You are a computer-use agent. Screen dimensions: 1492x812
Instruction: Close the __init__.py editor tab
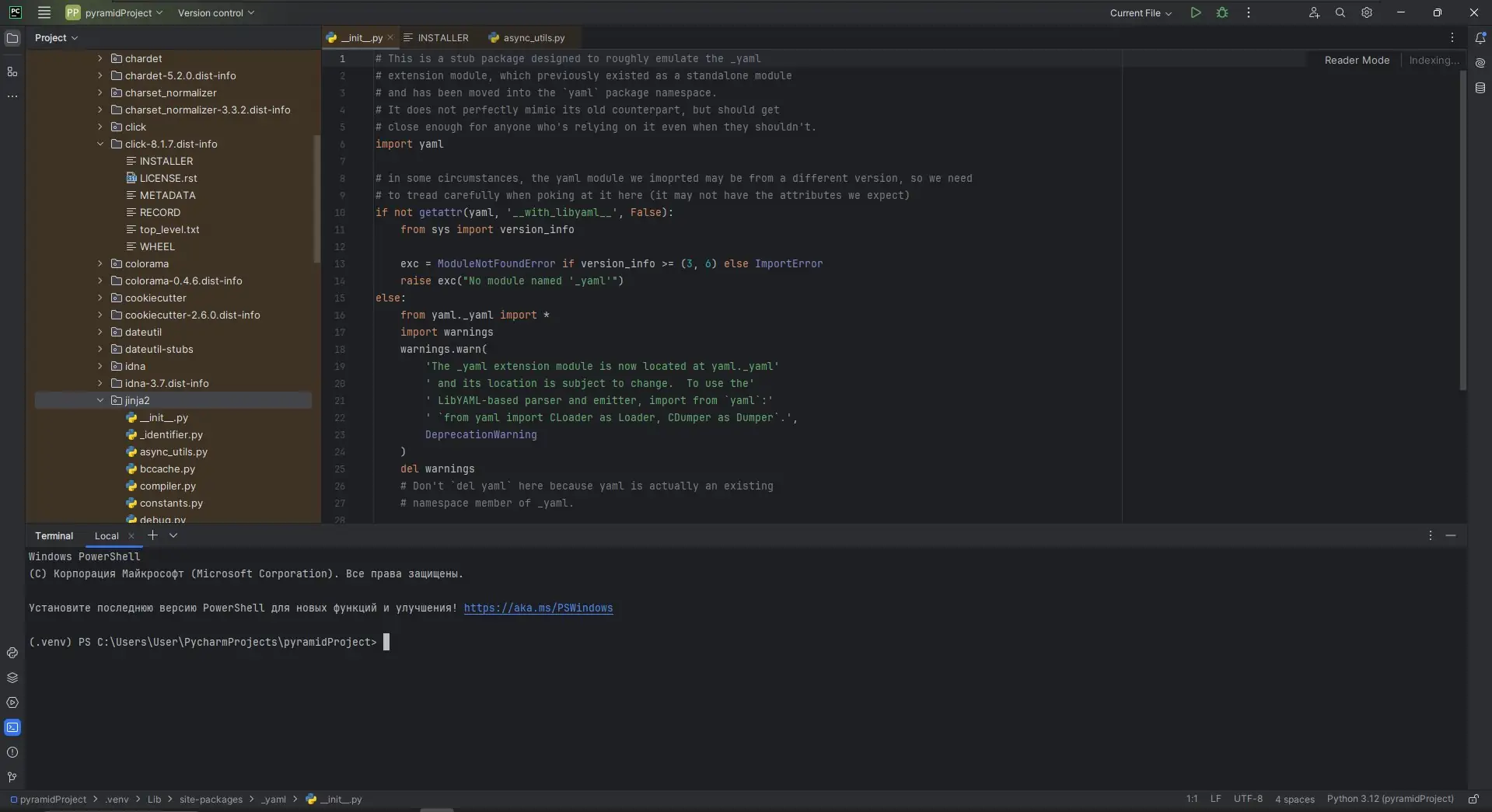[390, 37]
